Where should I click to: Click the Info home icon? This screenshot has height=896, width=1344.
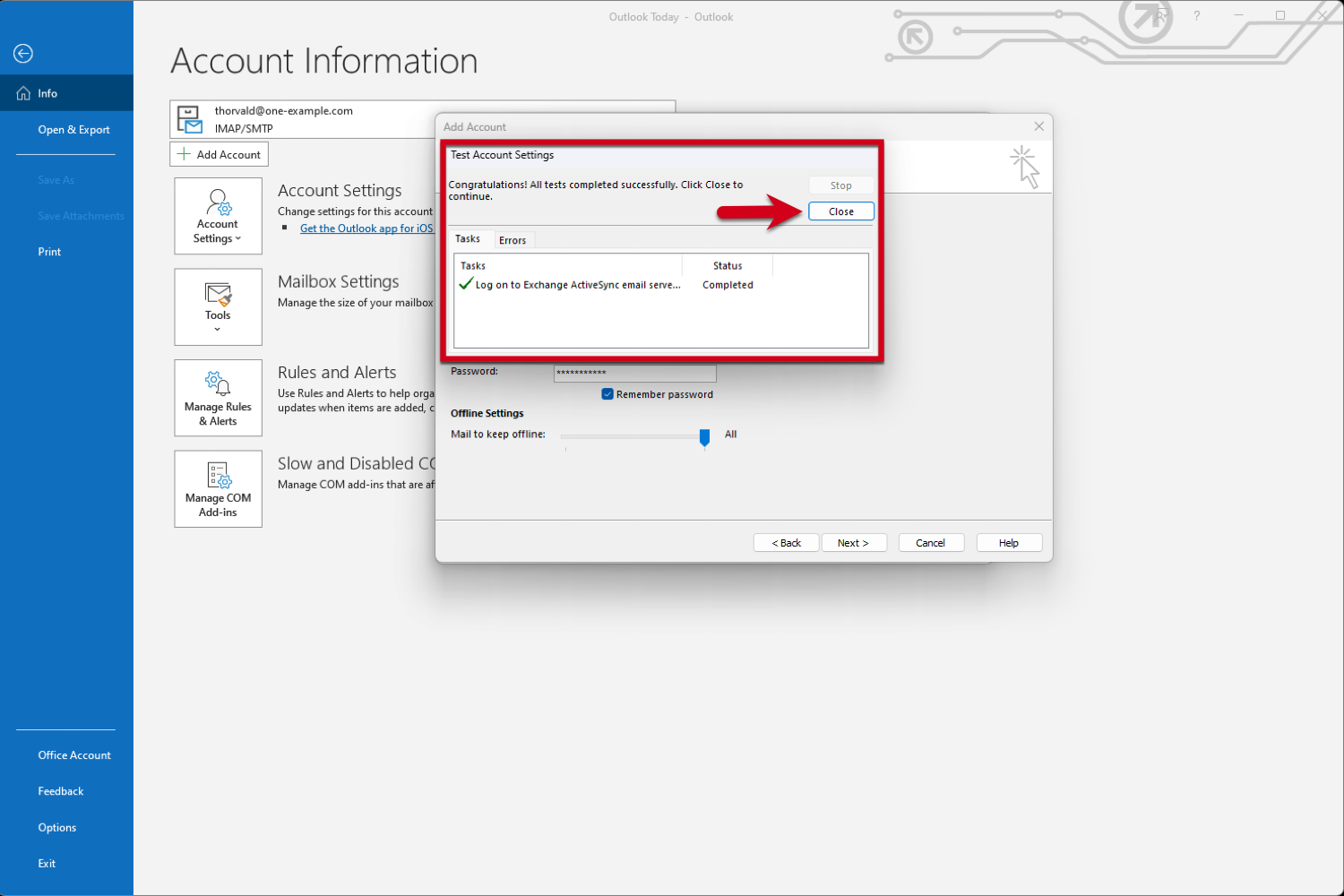tap(23, 93)
